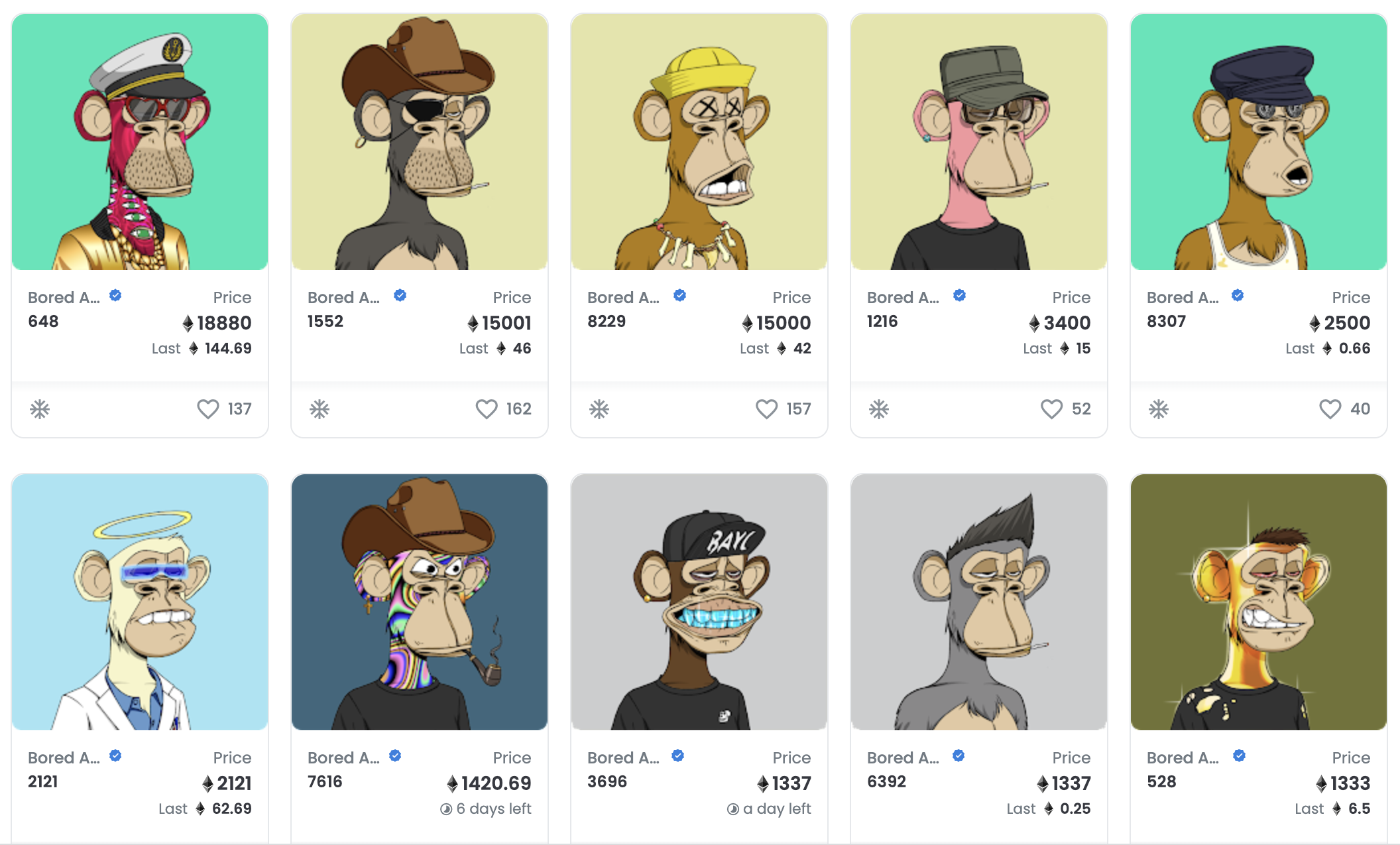
Task: Click token number 8307 title
Action: tap(1166, 322)
